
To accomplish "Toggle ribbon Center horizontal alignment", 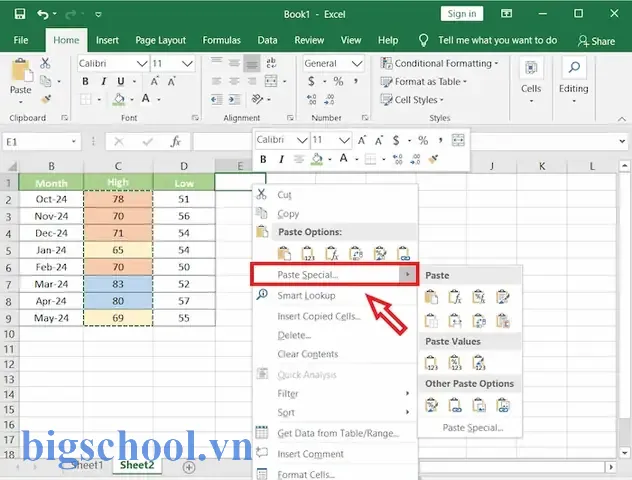I will tap(234, 81).
